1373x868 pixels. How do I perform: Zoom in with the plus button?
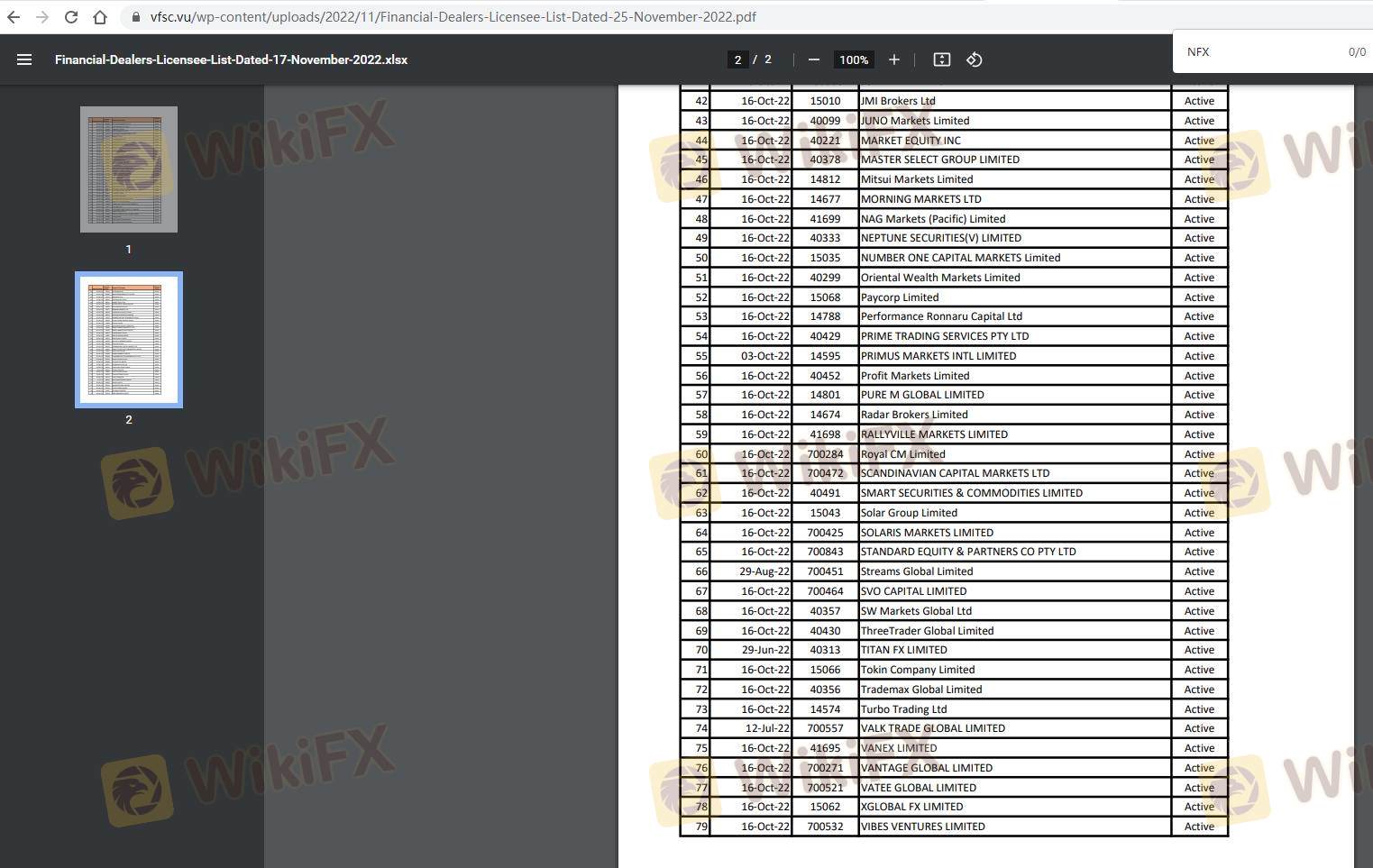click(x=893, y=59)
